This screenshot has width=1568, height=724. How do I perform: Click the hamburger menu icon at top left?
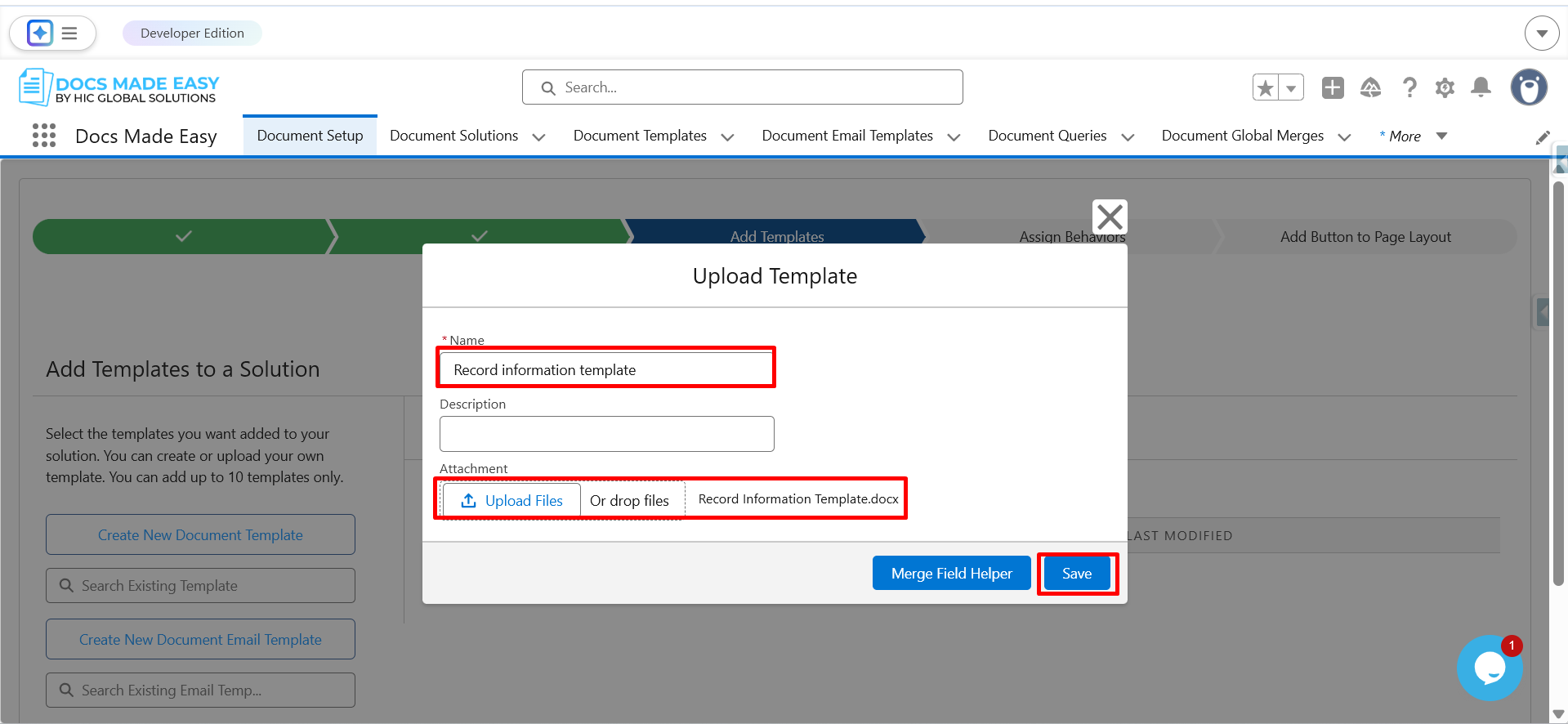click(x=69, y=34)
